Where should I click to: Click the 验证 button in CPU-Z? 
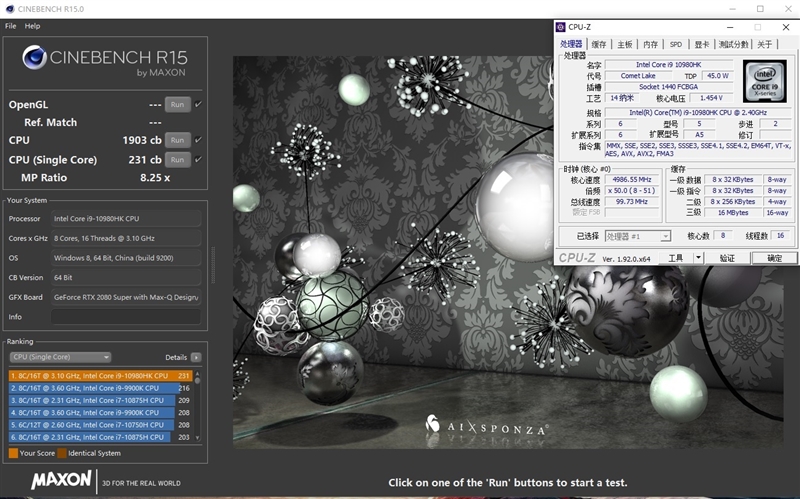coord(728,258)
